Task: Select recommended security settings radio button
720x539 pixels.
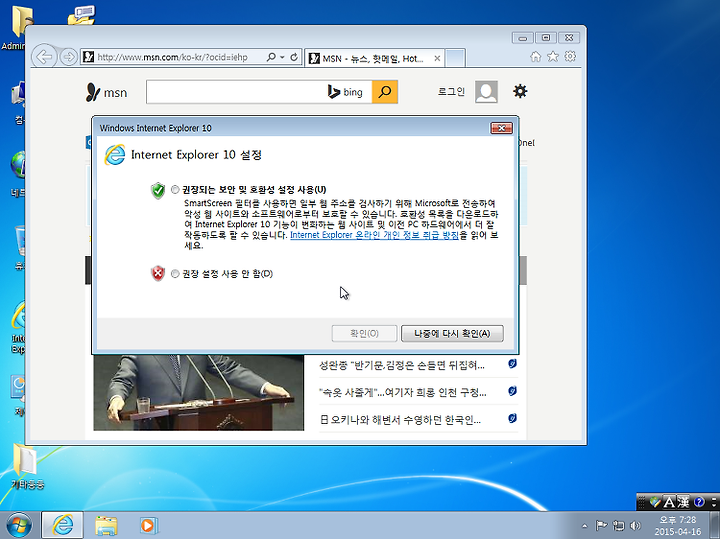Action: click(175, 190)
